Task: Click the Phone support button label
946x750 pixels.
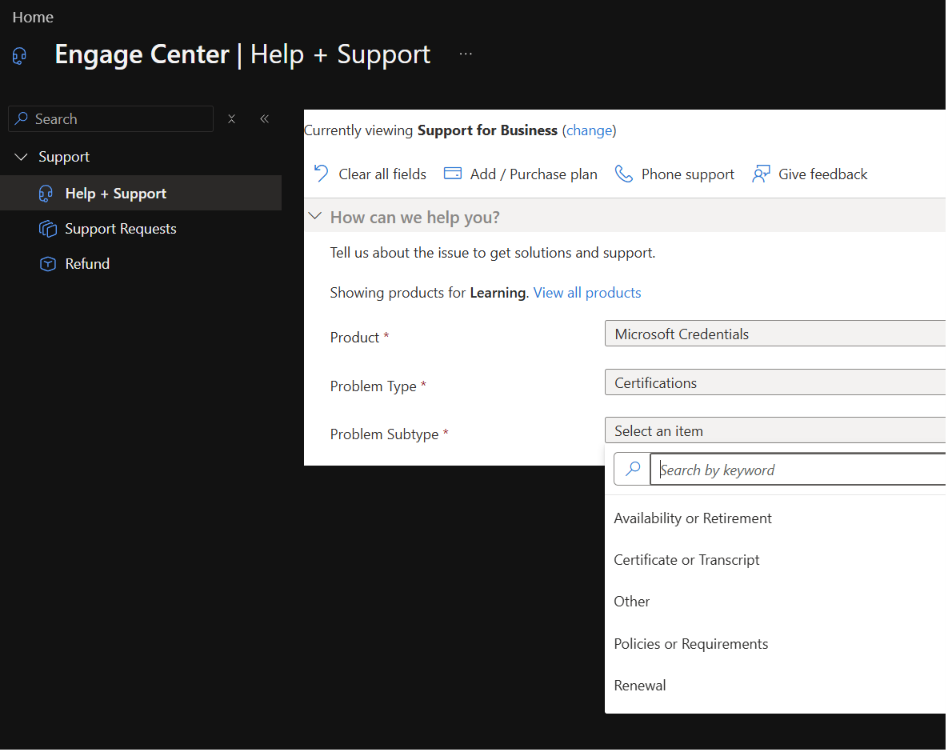Action: pos(688,174)
